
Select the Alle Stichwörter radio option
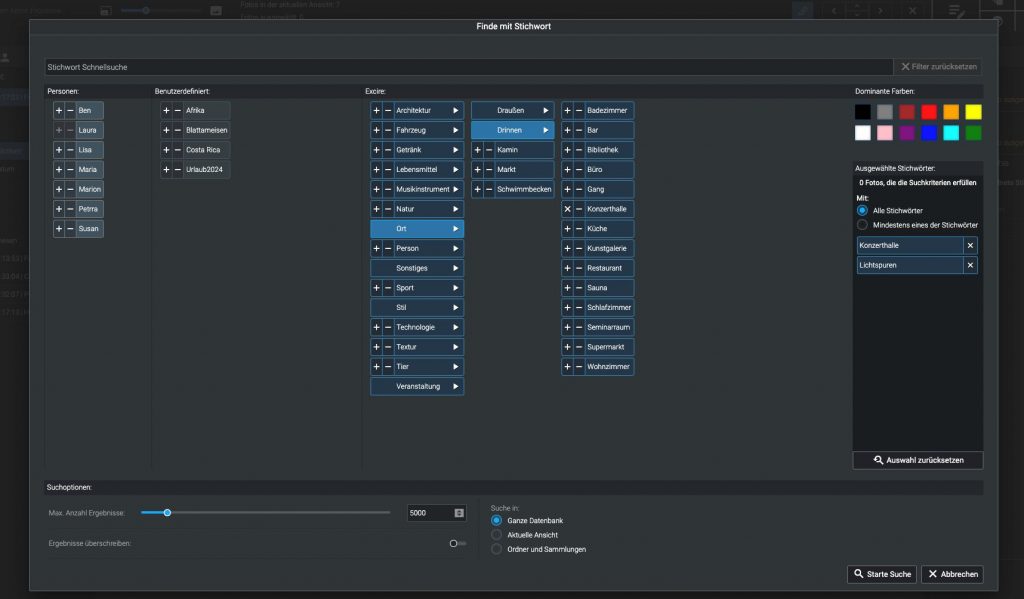click(x=862, y=210)
